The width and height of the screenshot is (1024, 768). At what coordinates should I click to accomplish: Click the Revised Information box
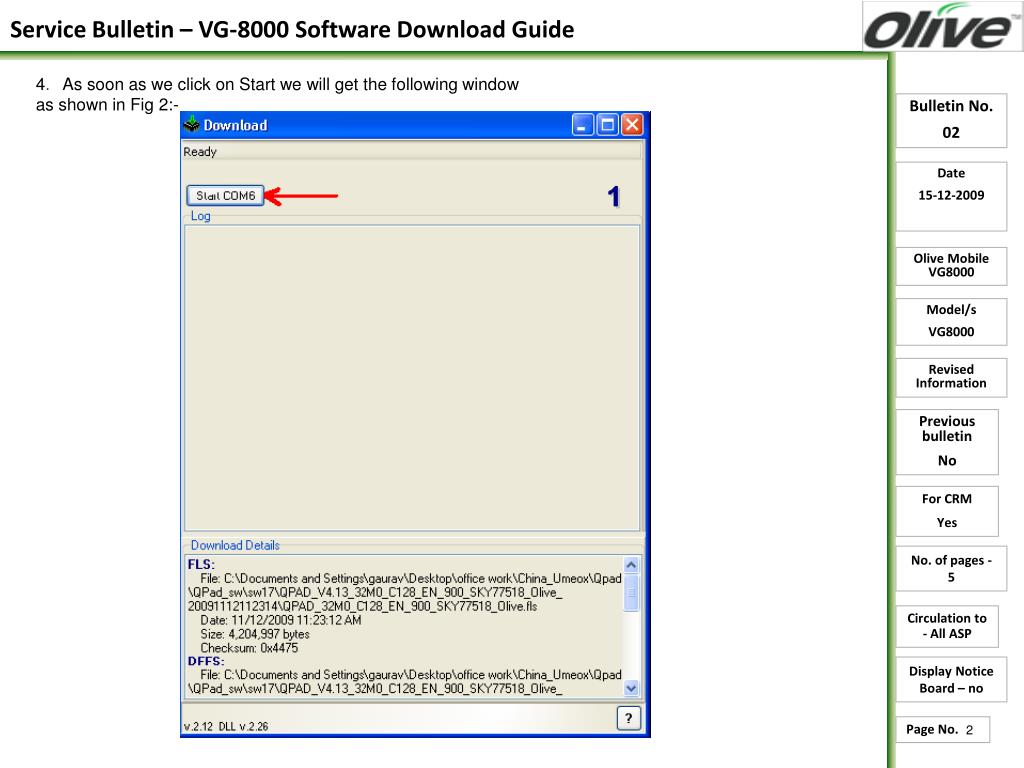click(x=951, y=377)
